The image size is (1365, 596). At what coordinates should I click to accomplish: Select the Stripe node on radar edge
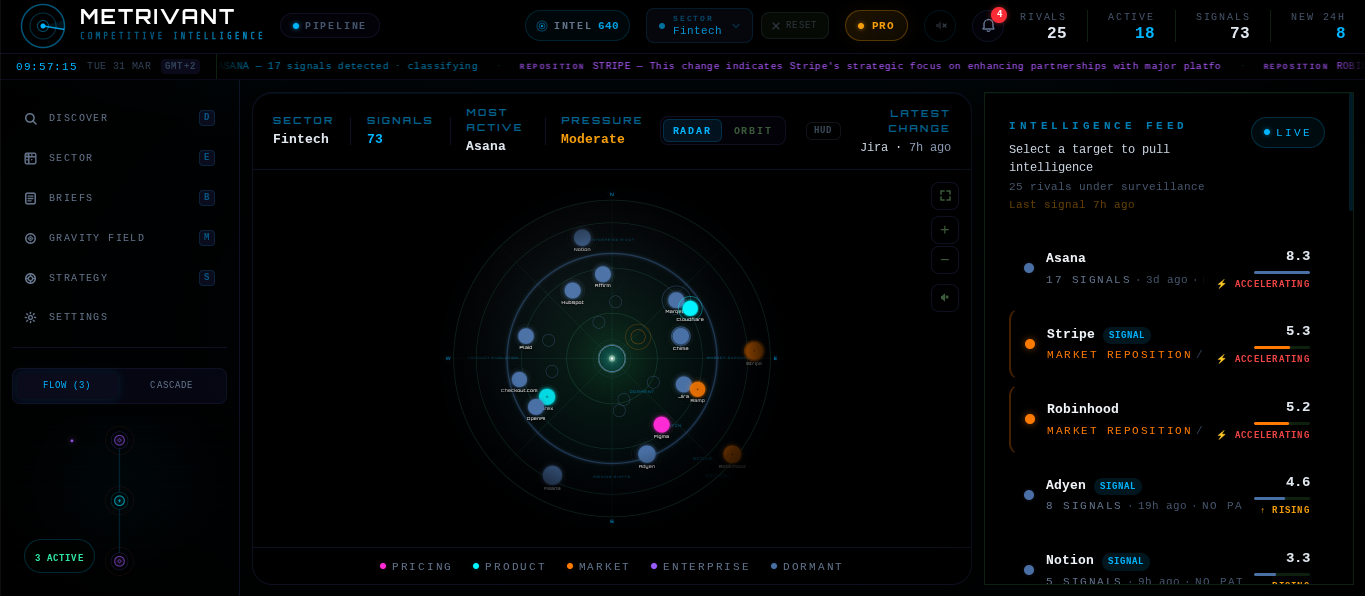pos(754,351)
